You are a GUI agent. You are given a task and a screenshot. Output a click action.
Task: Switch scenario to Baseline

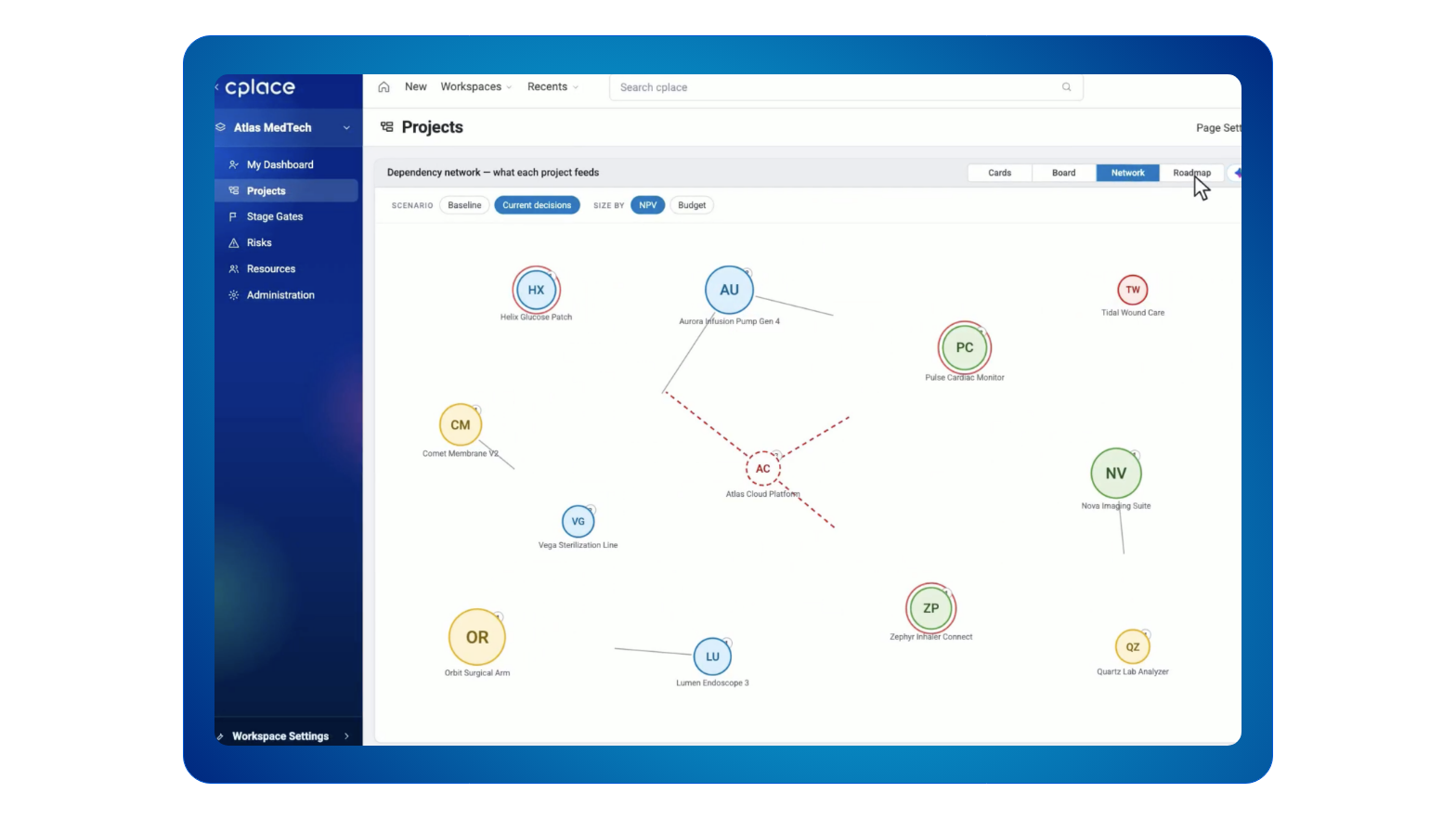pyautogui.click(x=464, y=205)
